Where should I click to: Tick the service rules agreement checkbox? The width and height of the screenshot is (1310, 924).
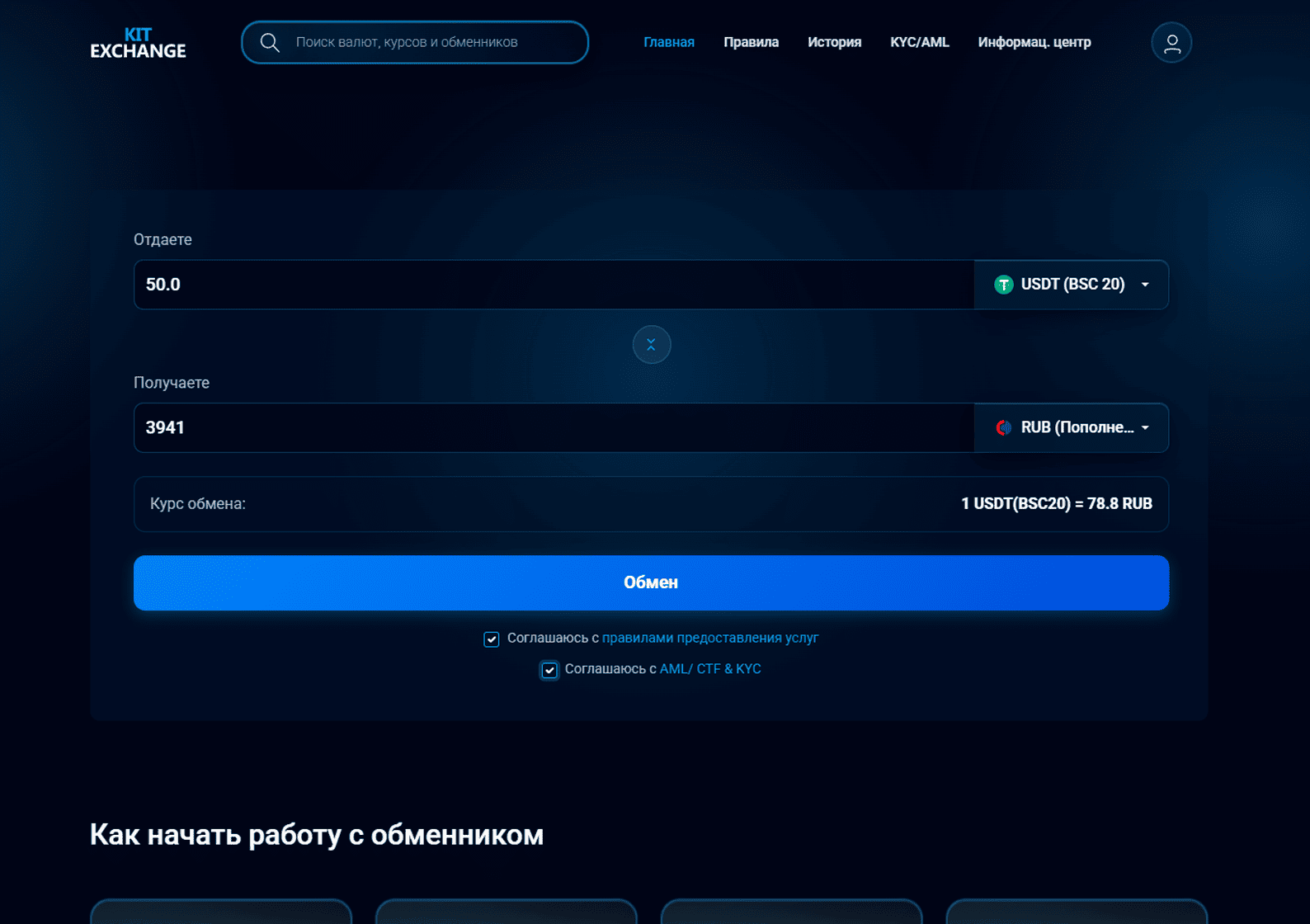pyautogui.click(x=492, y=639)
